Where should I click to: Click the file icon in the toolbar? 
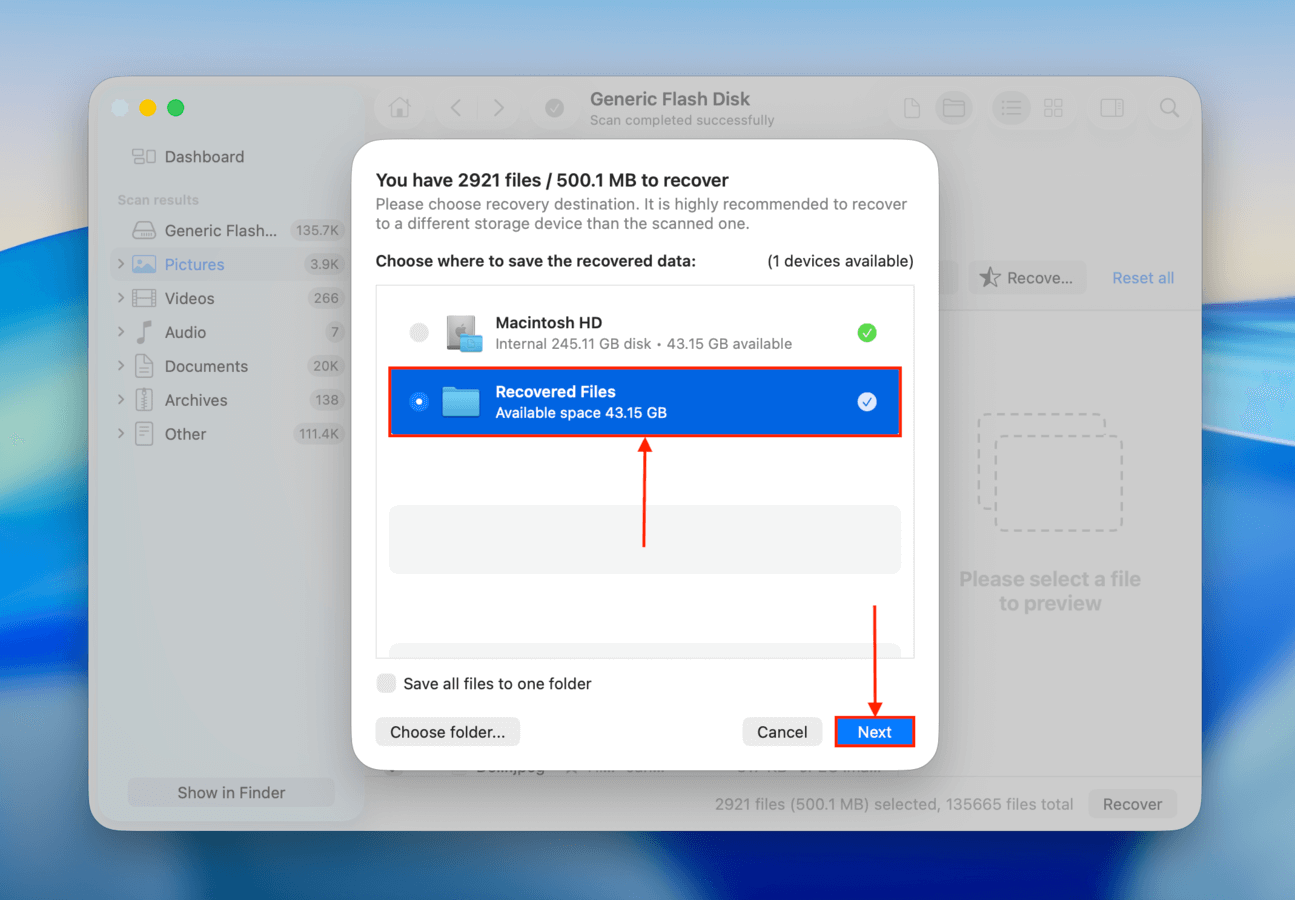(x=911, y=108)
